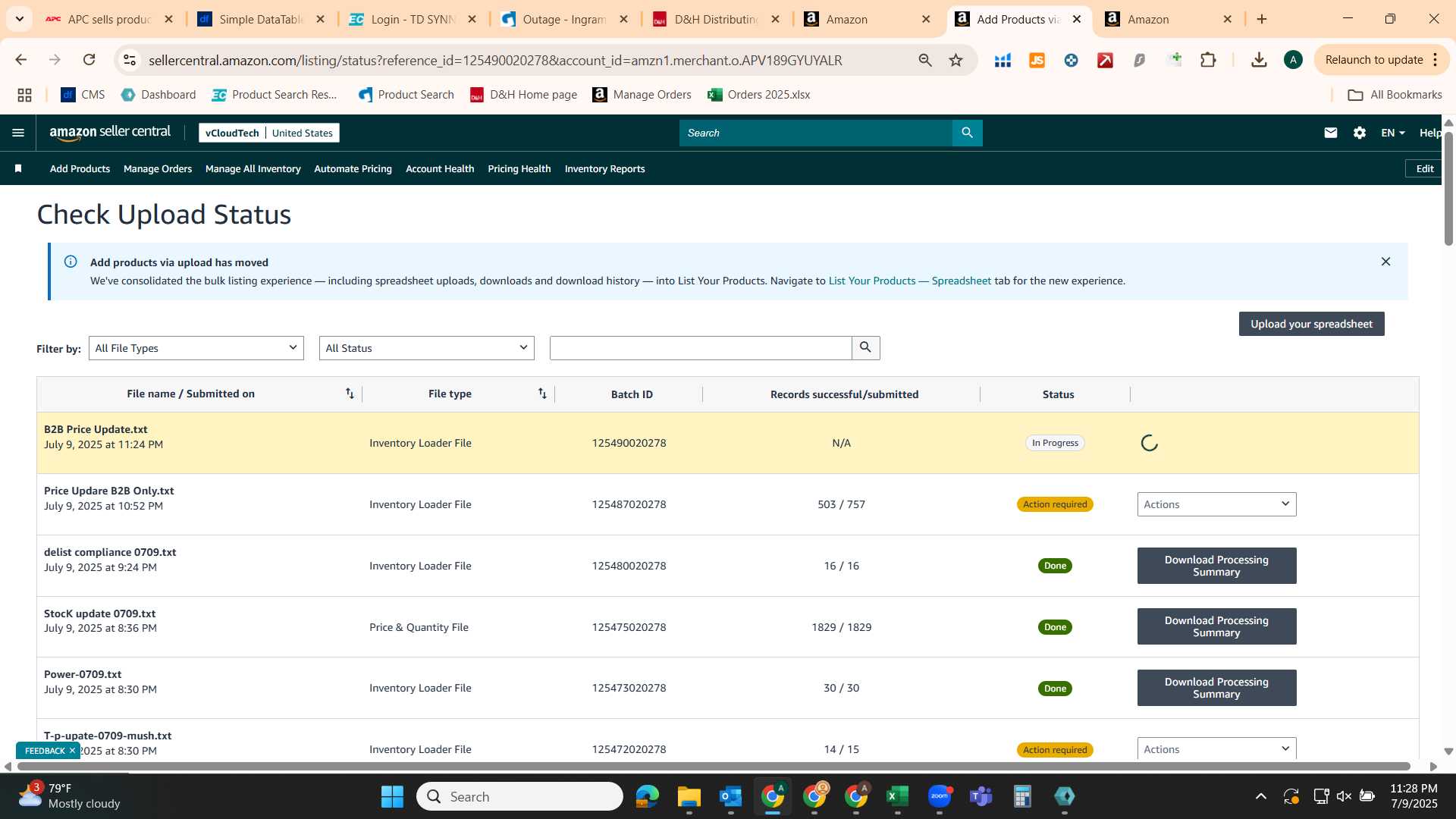Open Manage Orders in navigation bar
Screen dimensions: 1456x819
pos(158,168)
